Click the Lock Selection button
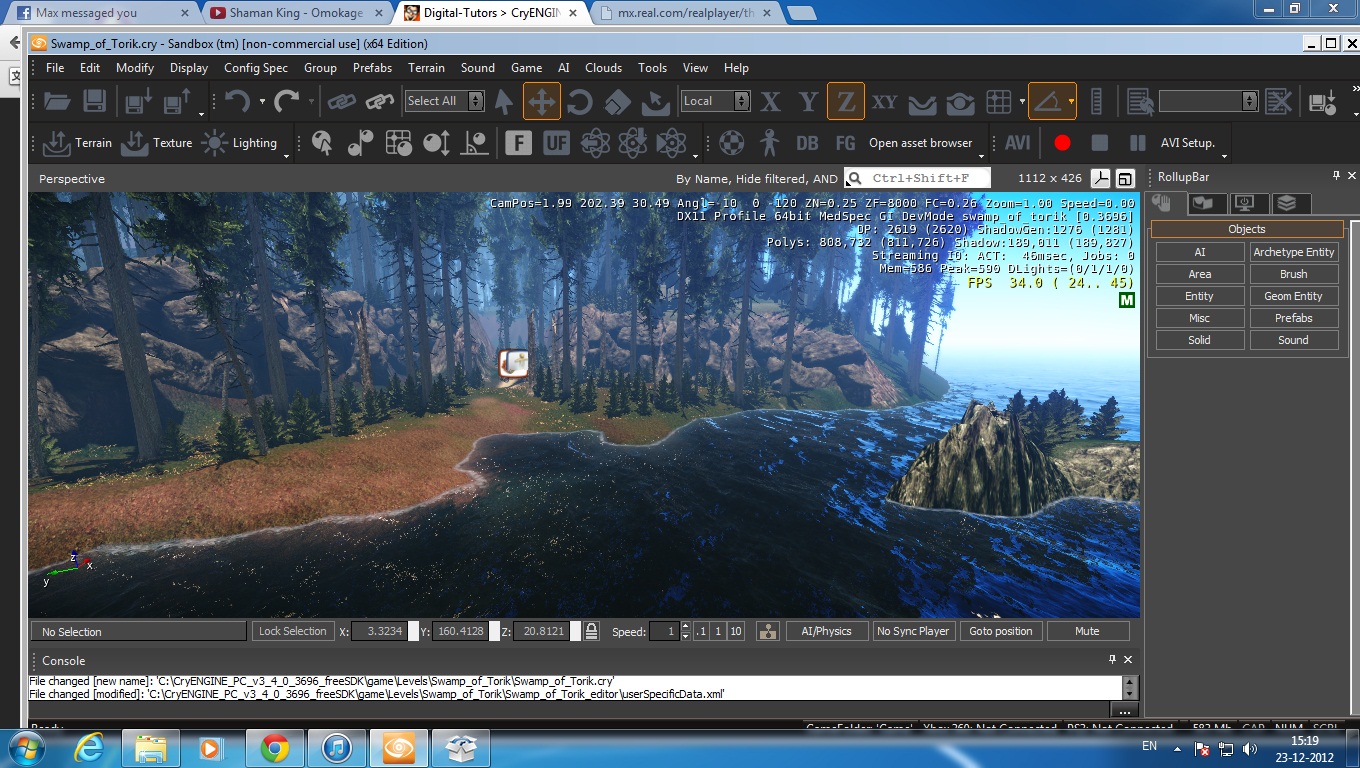 tap(292, 631)
